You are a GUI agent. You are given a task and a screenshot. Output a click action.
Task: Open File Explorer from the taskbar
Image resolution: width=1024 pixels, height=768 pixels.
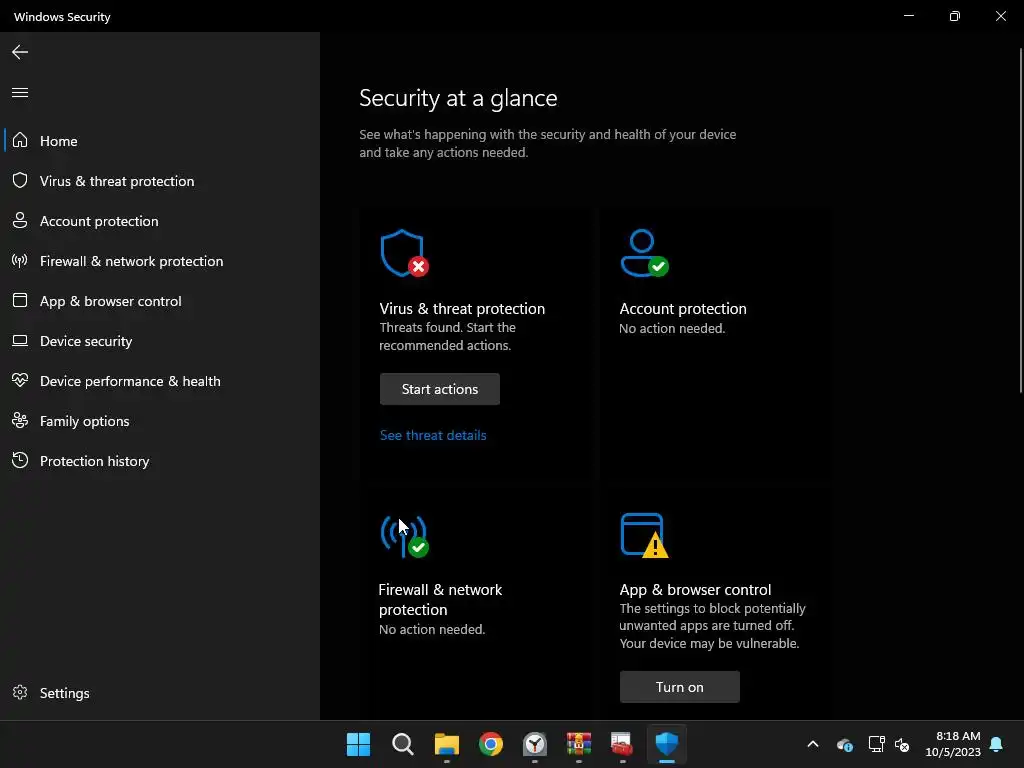(x=447, y=744)
